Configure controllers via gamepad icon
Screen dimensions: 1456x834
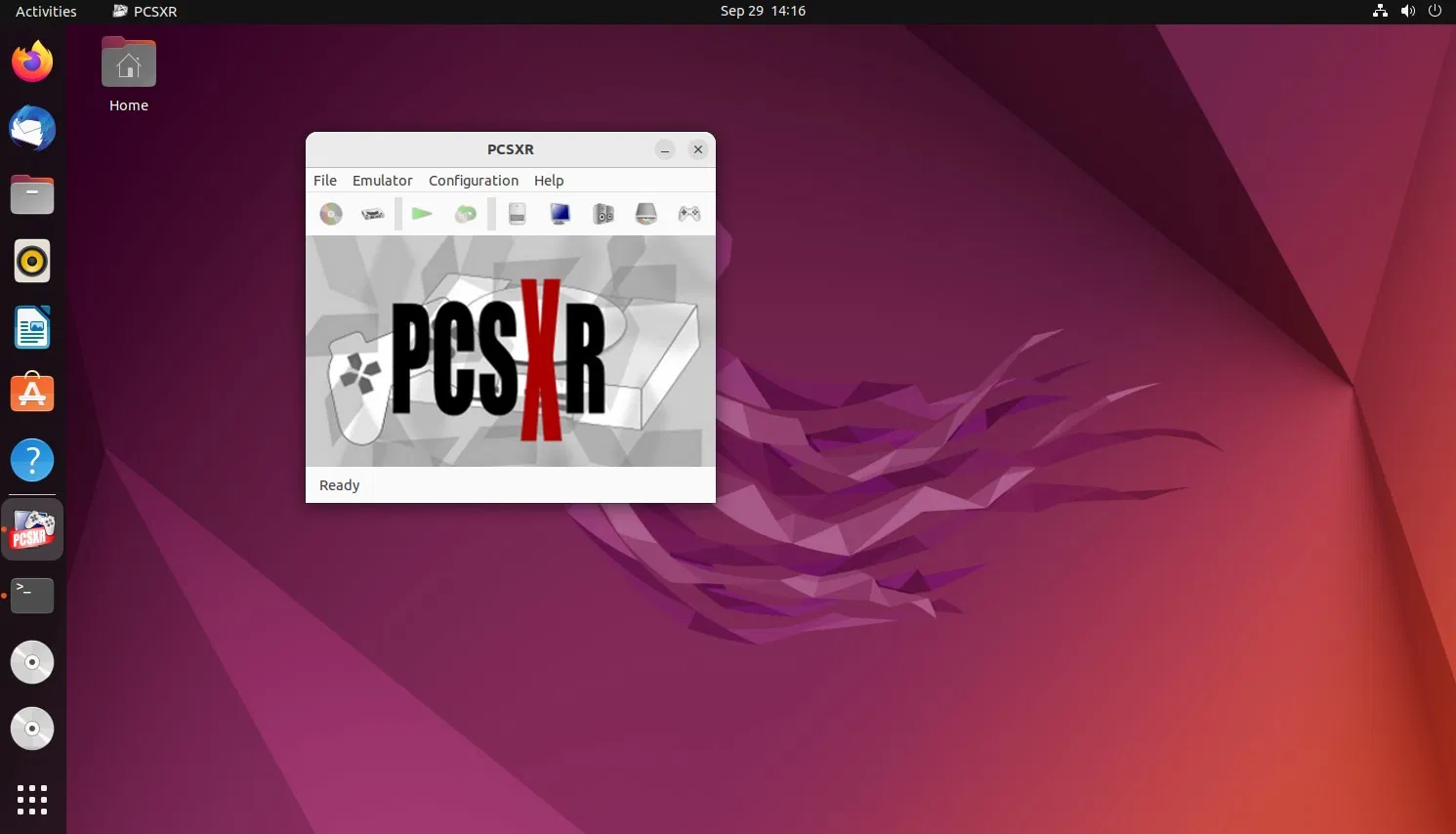tap(688, 213)
